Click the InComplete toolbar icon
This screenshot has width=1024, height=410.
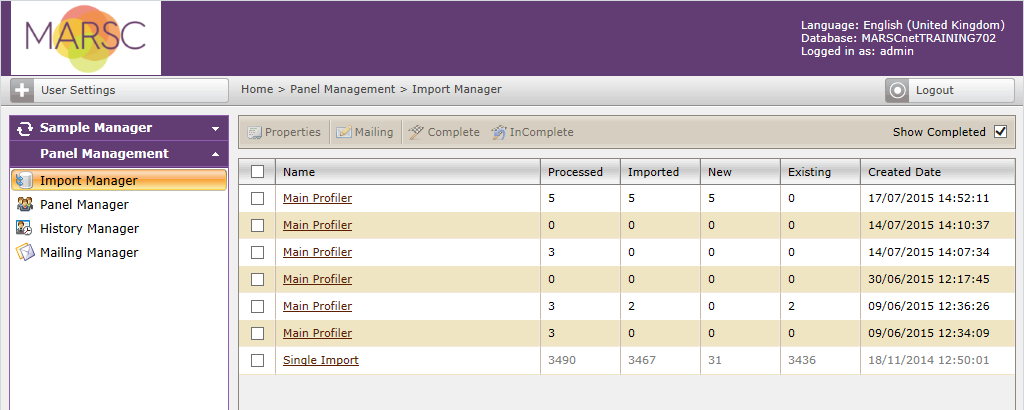(x=499, y=133)
